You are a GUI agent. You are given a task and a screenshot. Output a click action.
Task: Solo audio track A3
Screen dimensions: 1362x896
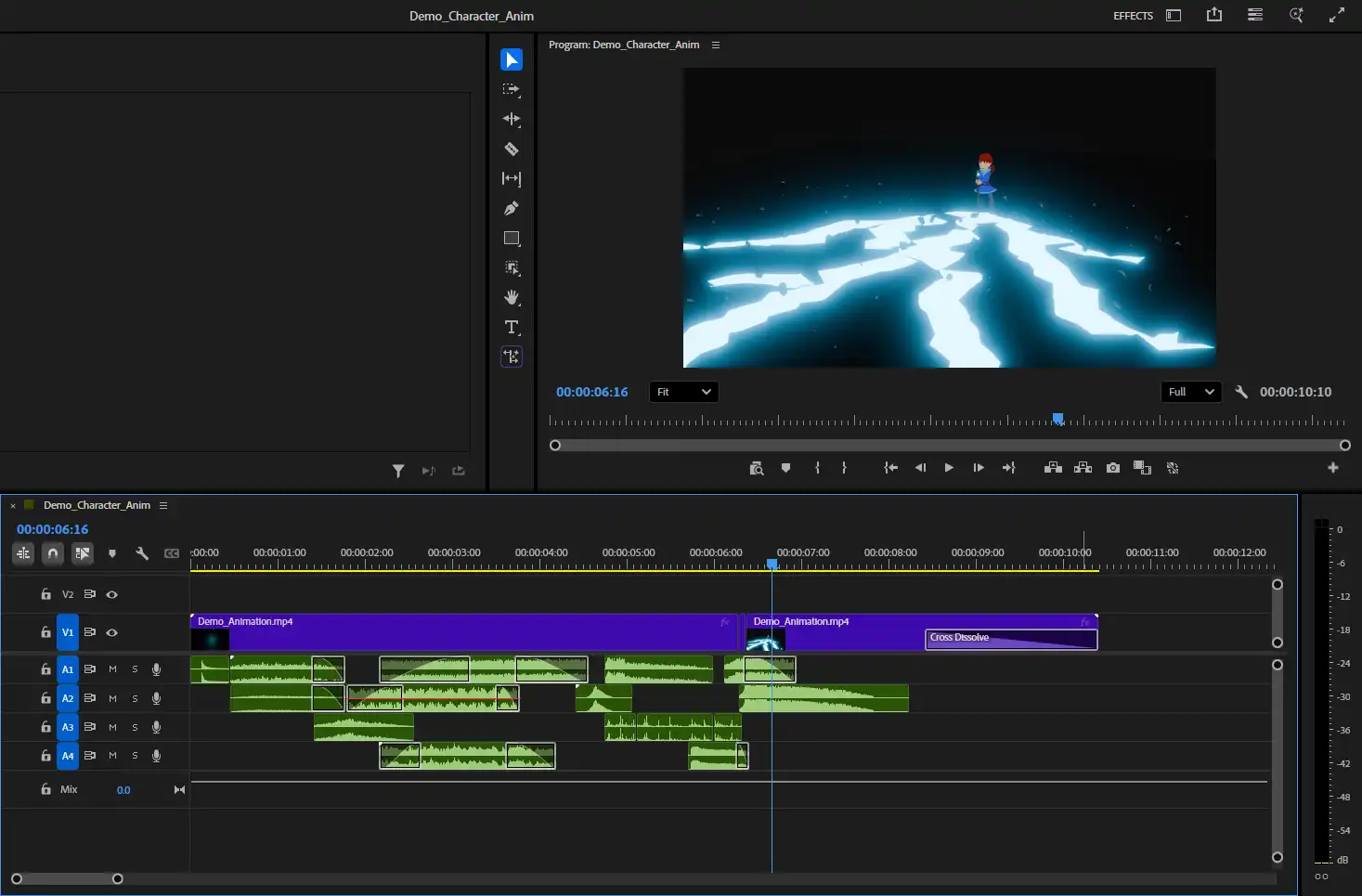point(134,727)
